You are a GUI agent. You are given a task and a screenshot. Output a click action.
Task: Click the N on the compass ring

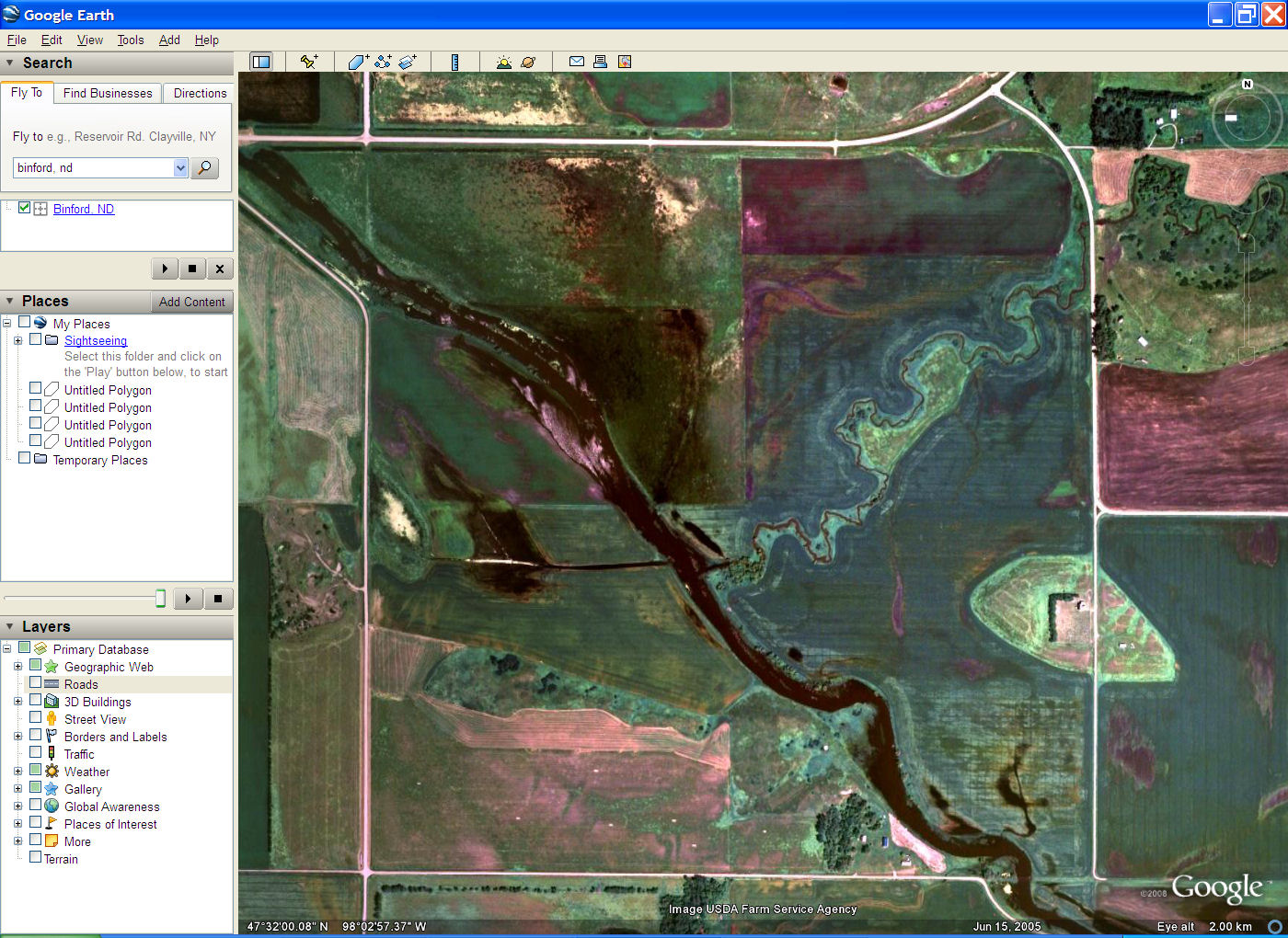[x=1248, y=84]
